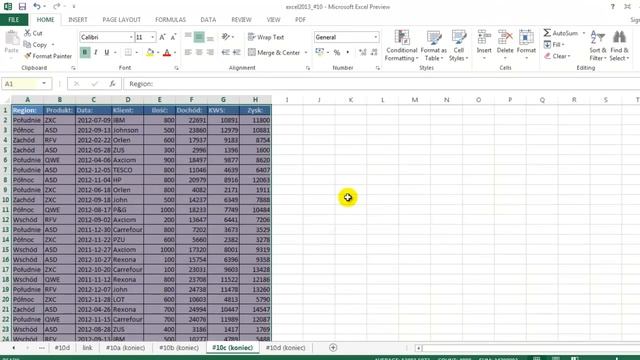Open the font size dropdown
This screenshot has width=640, height=360.
[x=153, y=37]
